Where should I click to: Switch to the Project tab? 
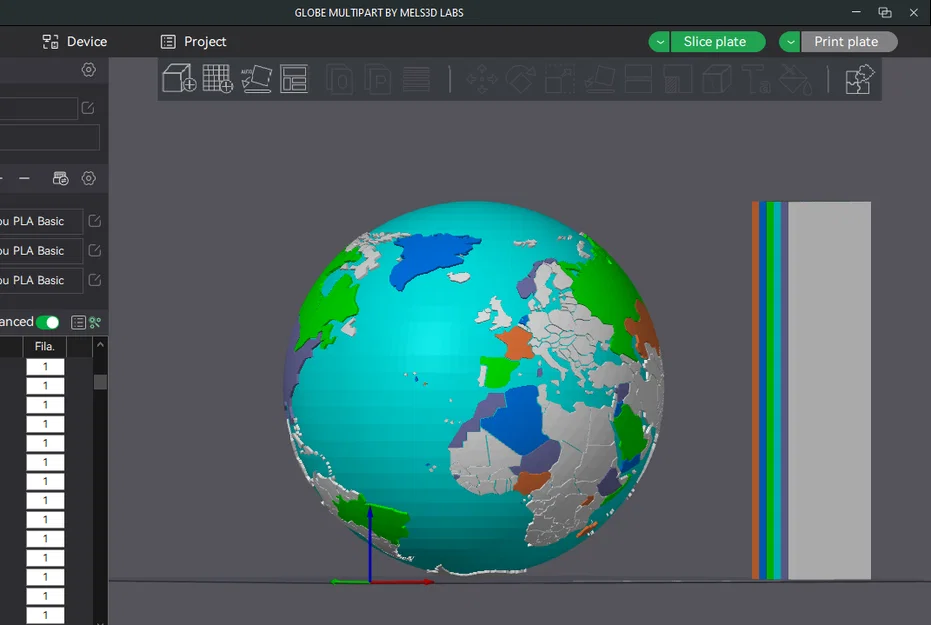point(194,42)
